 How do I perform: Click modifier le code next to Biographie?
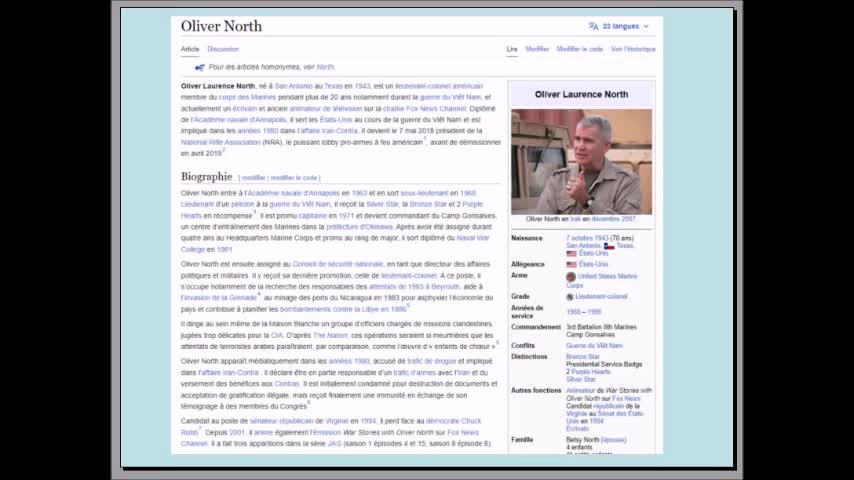pyautogui.click(x=294, y=178)
